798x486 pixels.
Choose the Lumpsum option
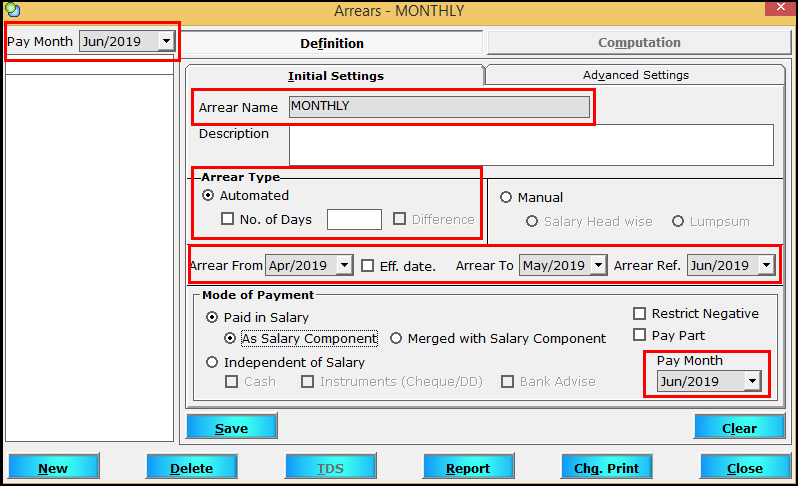point(678,221)
